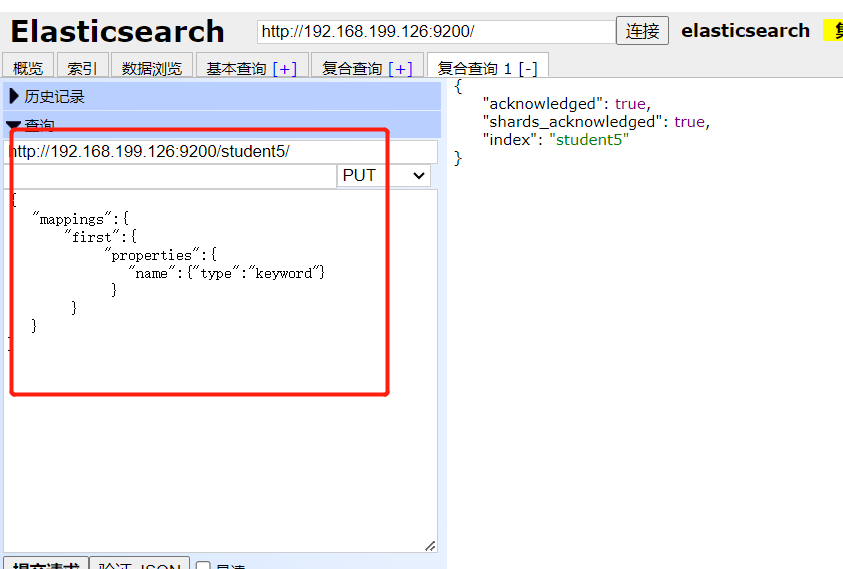This screenshot has width=843, height=569.
Task: Click the "mappings" line in body
Action: coord(81,219)
